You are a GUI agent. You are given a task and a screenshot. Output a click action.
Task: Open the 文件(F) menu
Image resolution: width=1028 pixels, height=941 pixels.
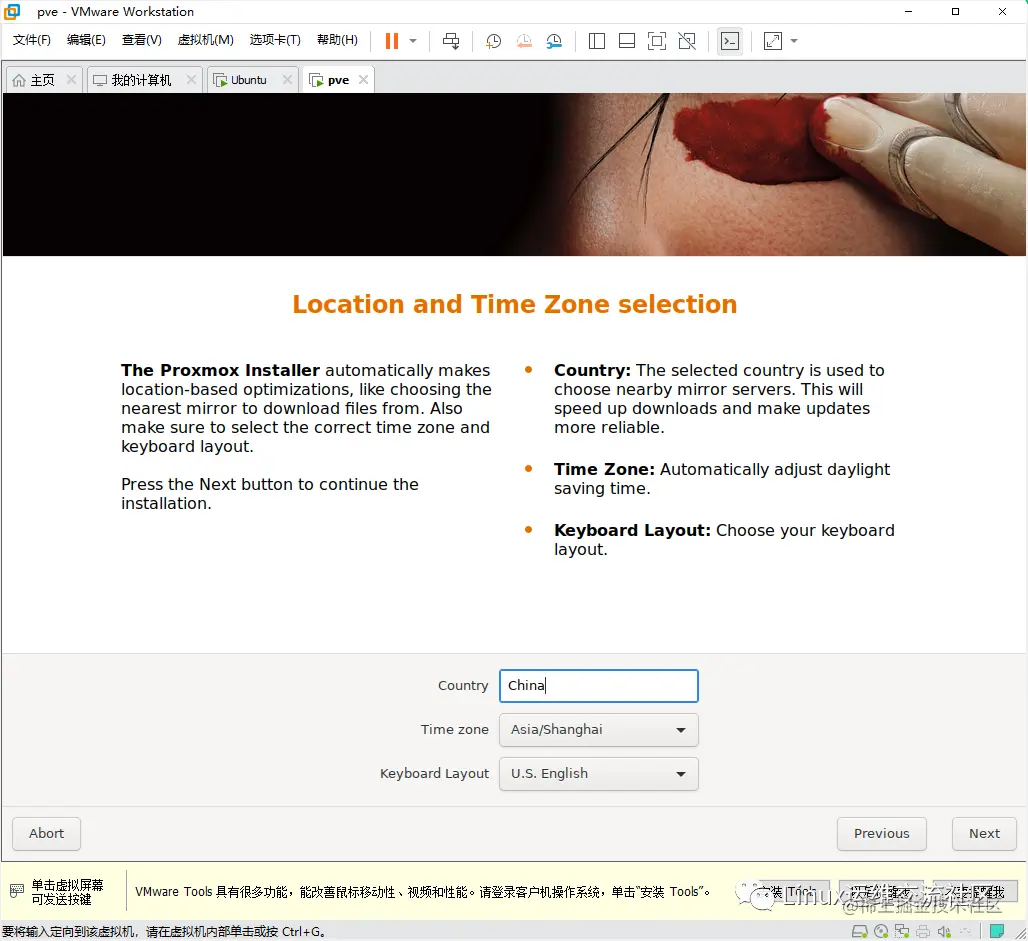(31, 40)
